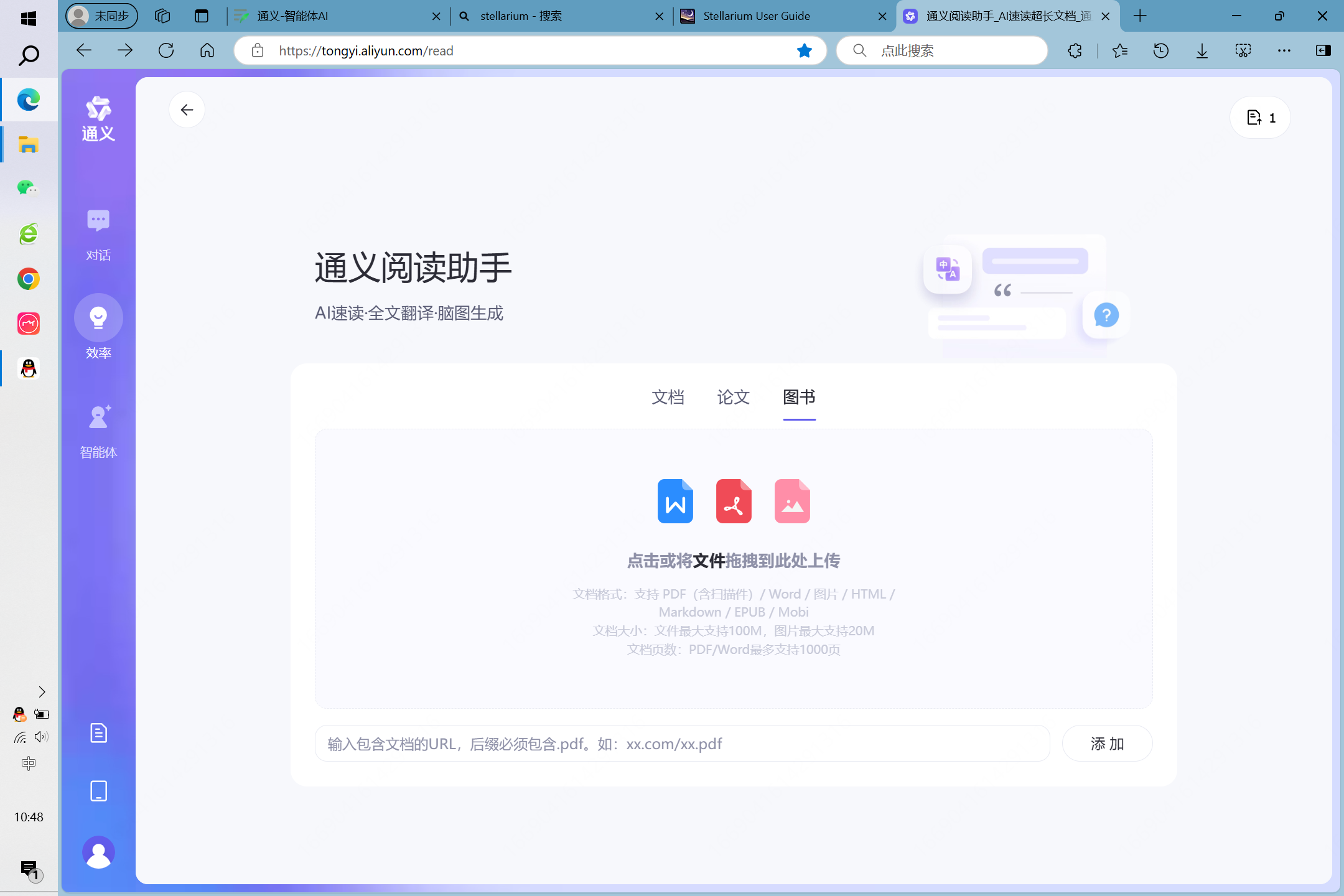The height and width of the screenshot is (896, 1344).
Task: Open QQ penguin app from taskbar
Action: [x=29, y=368]
